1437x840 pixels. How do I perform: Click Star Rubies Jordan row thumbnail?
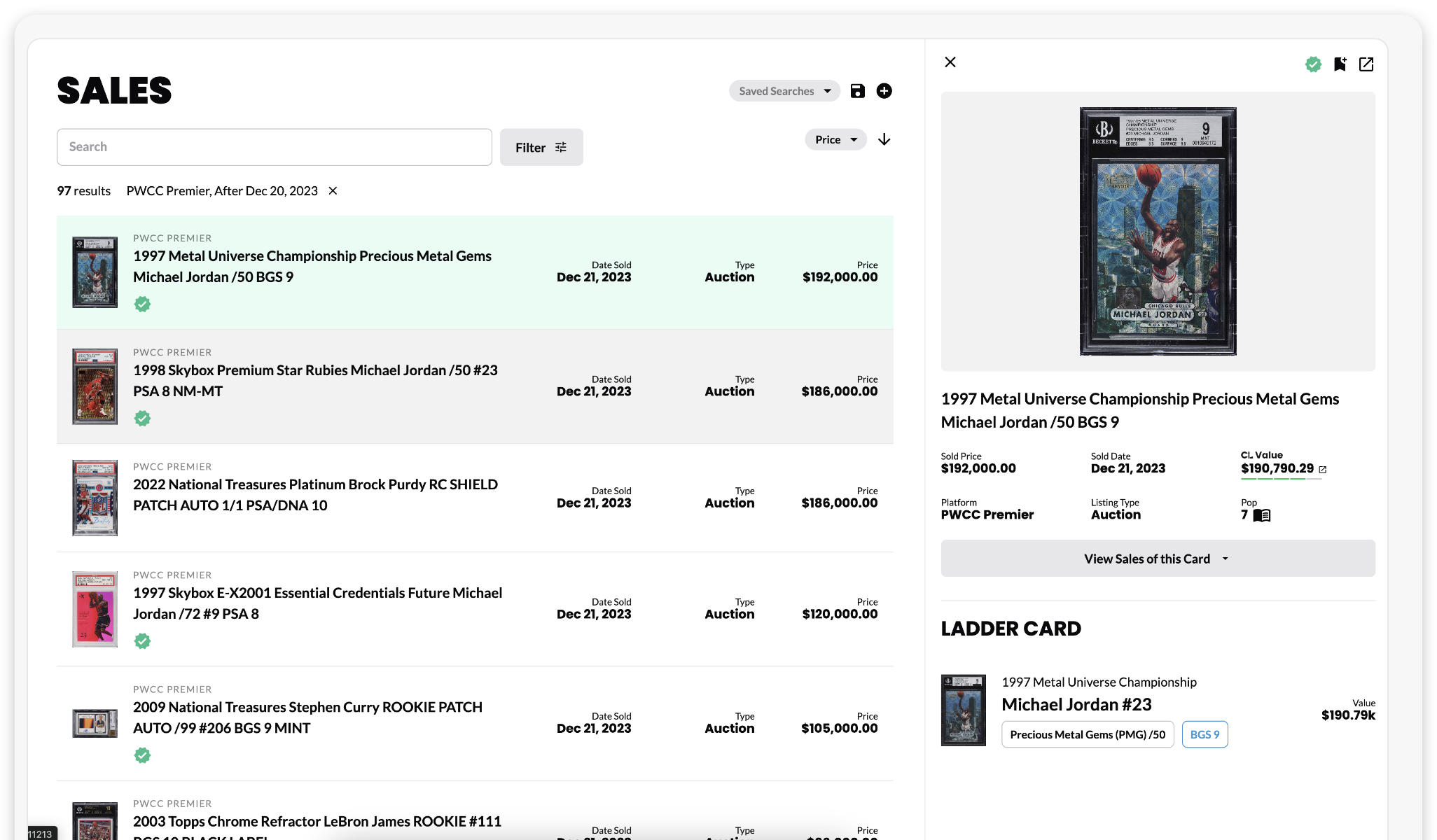click(95, 386)
